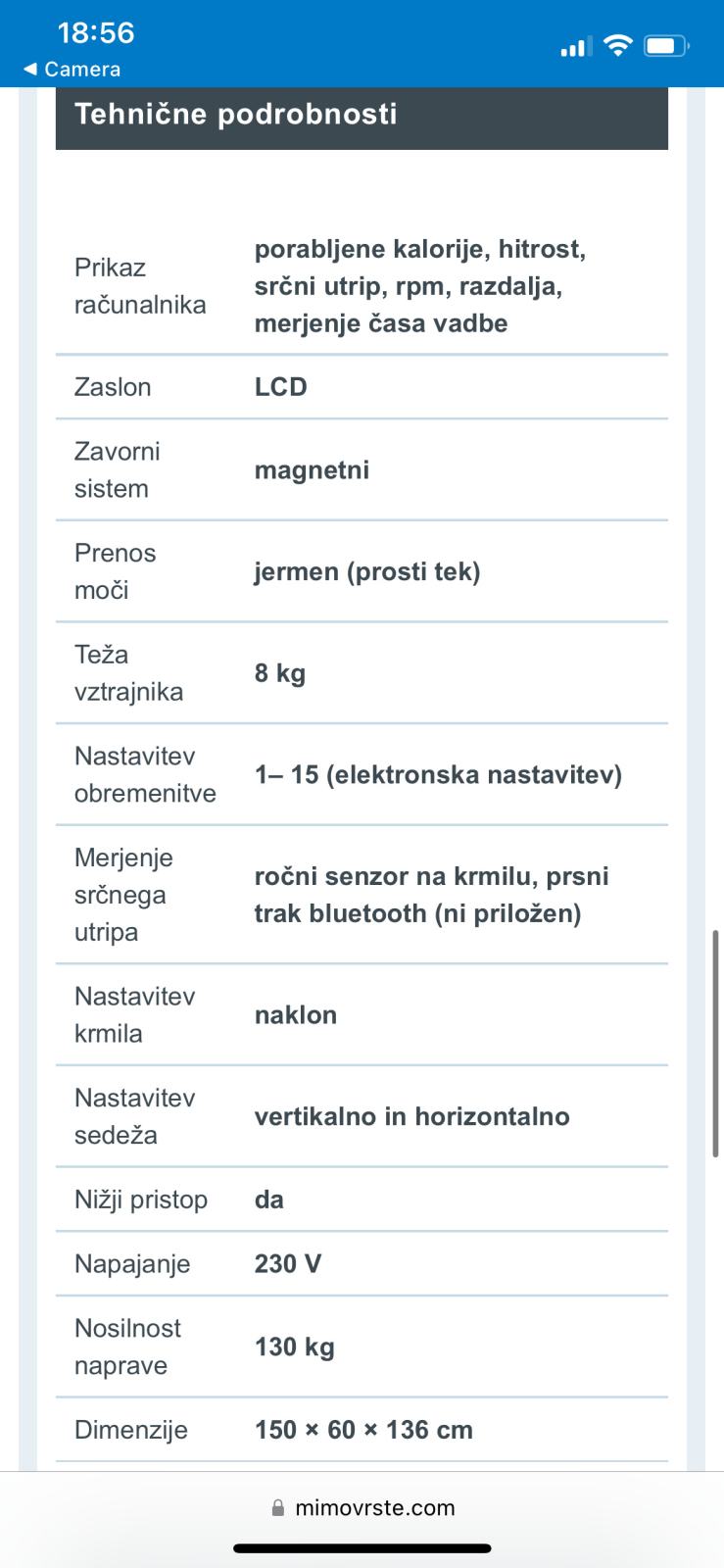Tap the Dimenzije 150 × 60 × 136 cm value
Viewport: 724px width, 1568px height.
pos(363,1430)
